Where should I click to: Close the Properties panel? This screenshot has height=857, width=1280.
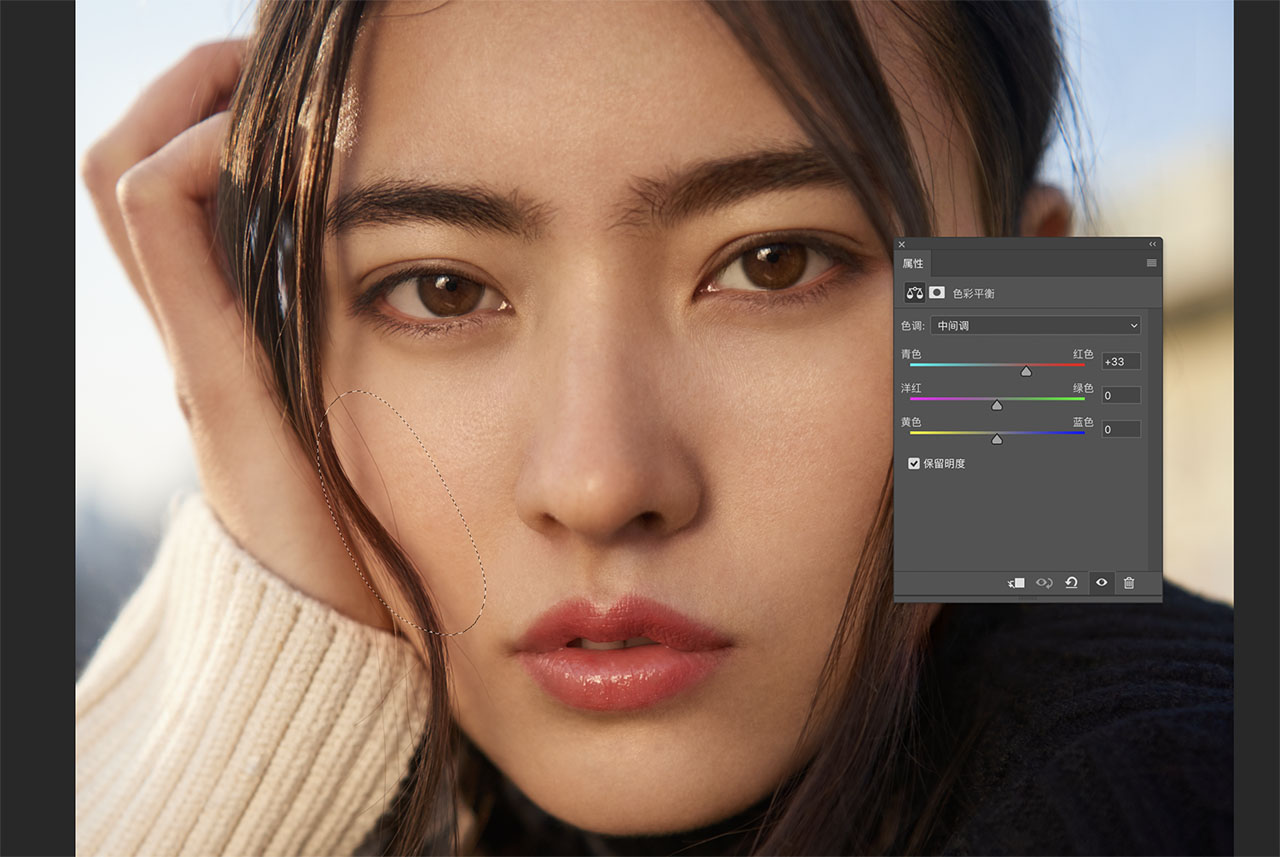pos(901,244)
